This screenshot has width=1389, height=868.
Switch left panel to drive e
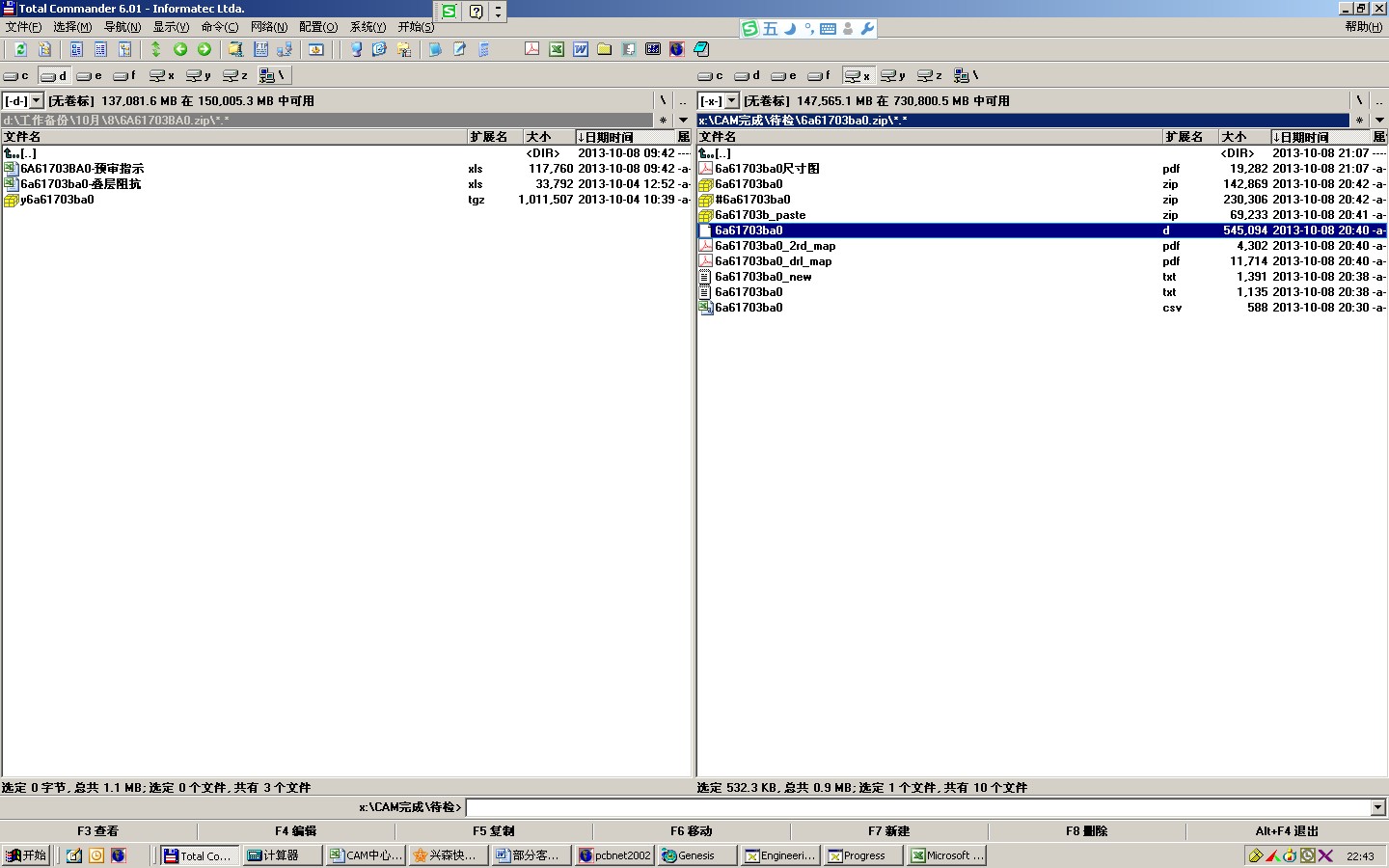pyautogui.click(x=91, y=75)
